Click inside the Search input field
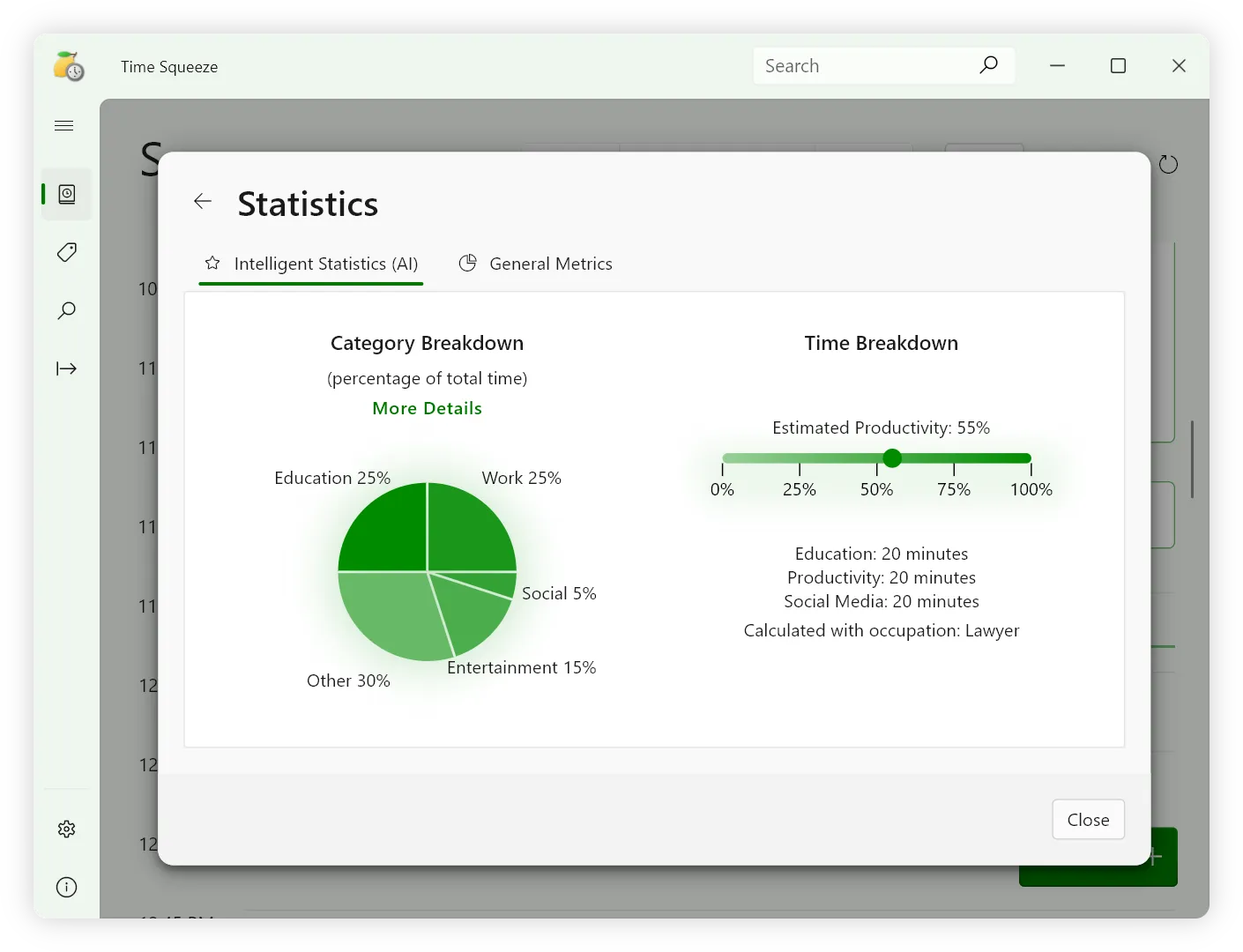 864,66
